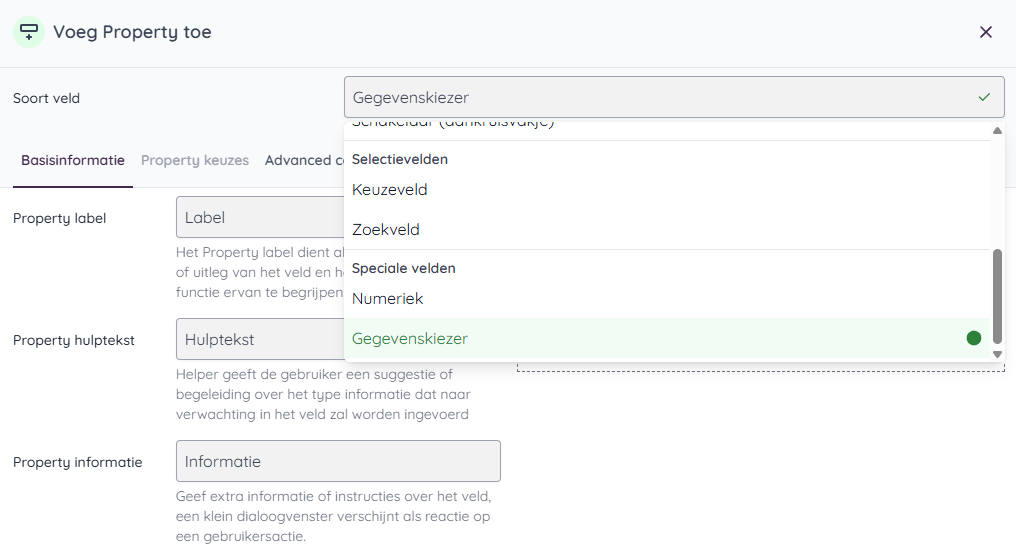Click the Soort veld label

[47, 99]
